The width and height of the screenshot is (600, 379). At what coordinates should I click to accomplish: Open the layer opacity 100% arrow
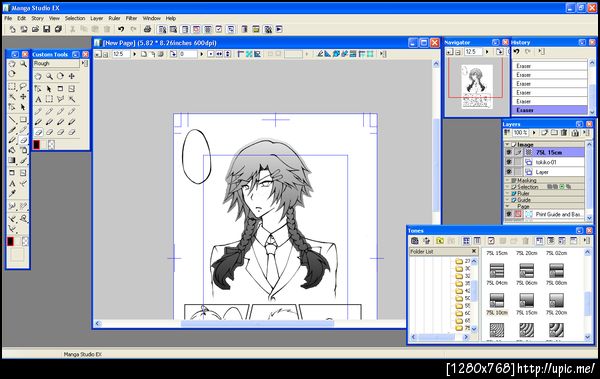pos(534,133)
